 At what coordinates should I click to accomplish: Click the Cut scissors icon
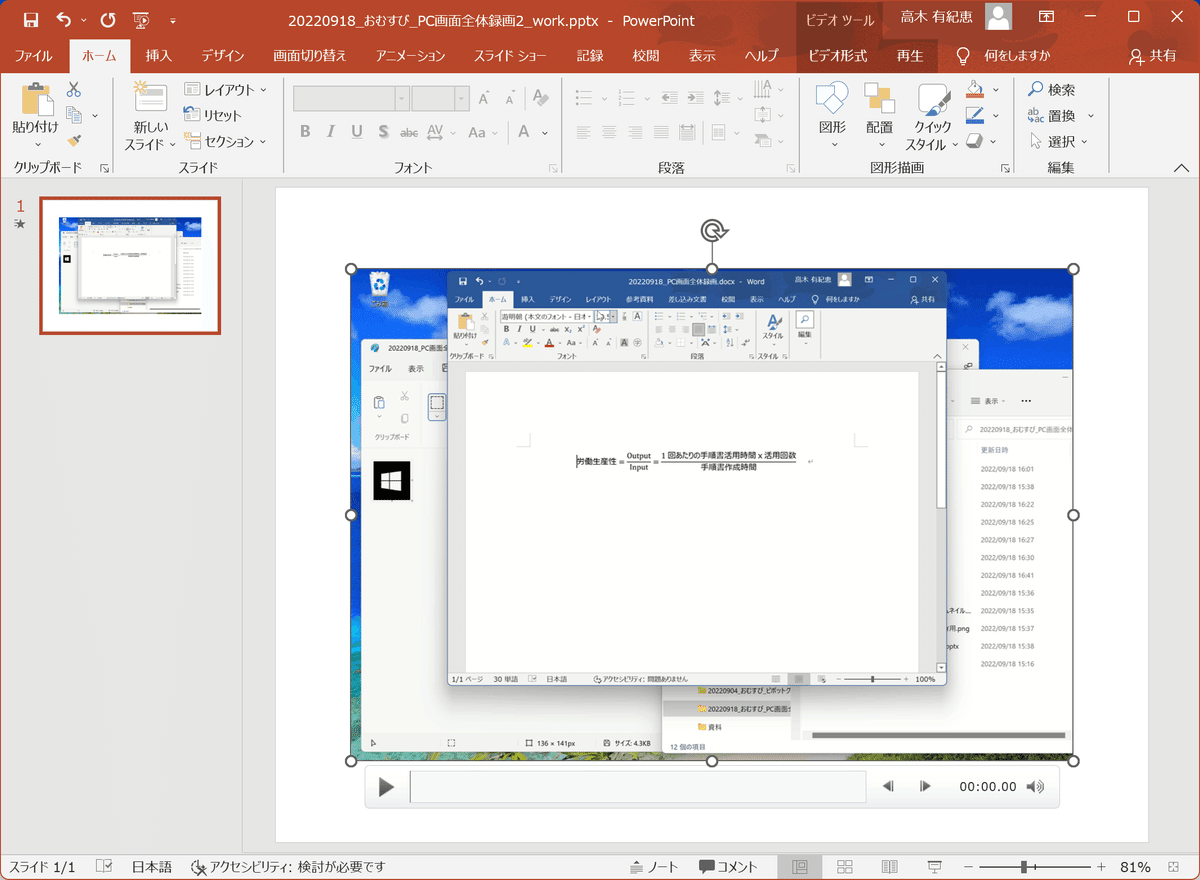(74, 90)
